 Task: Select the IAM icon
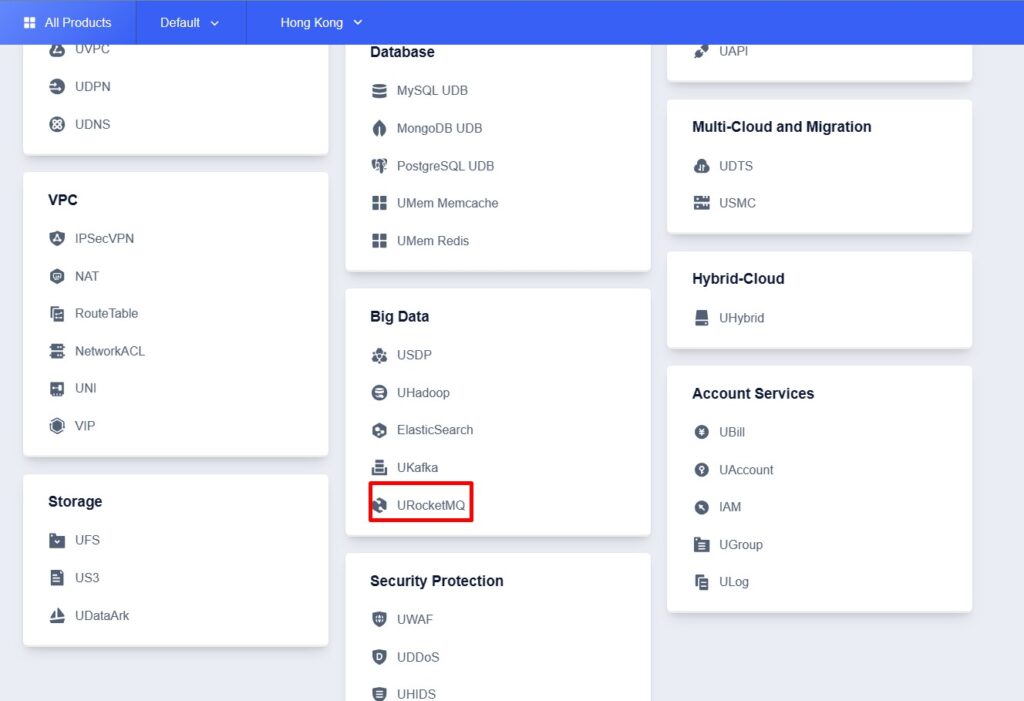[701, 507]
